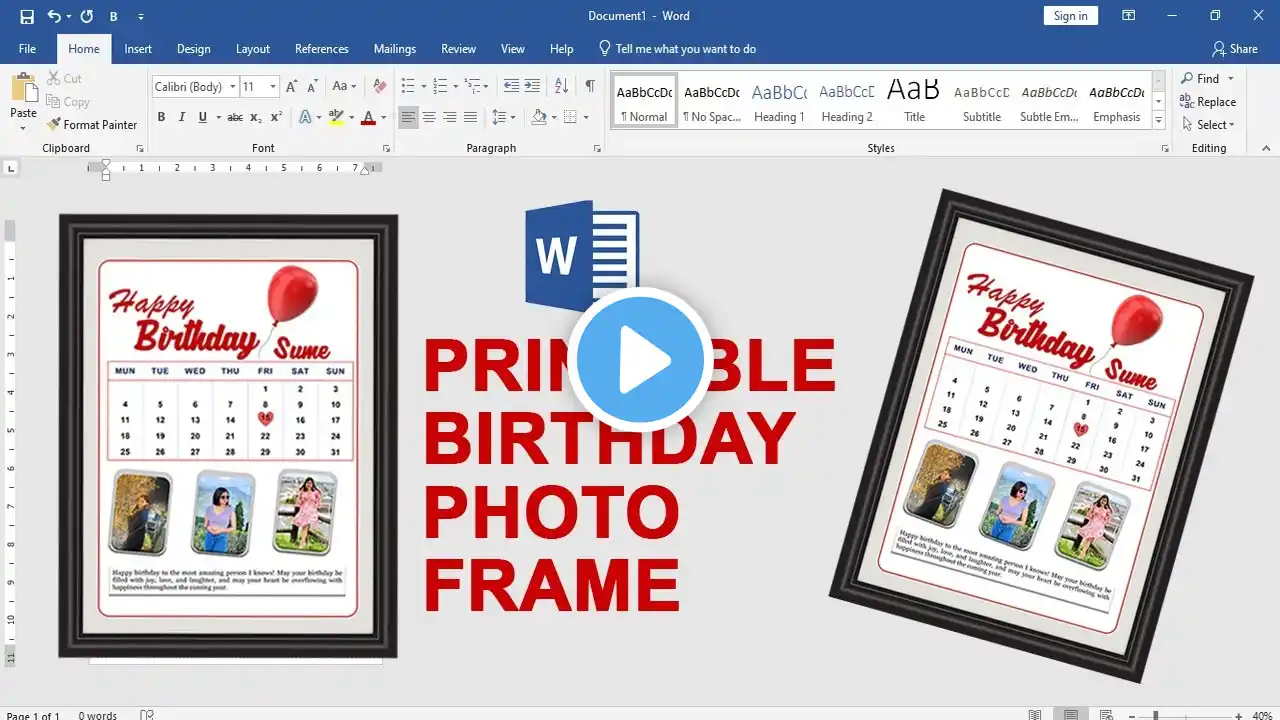This screenshot has height=720, width=1280.
Task: Clear all formatting from selection
Action: [x=379, y=87]
